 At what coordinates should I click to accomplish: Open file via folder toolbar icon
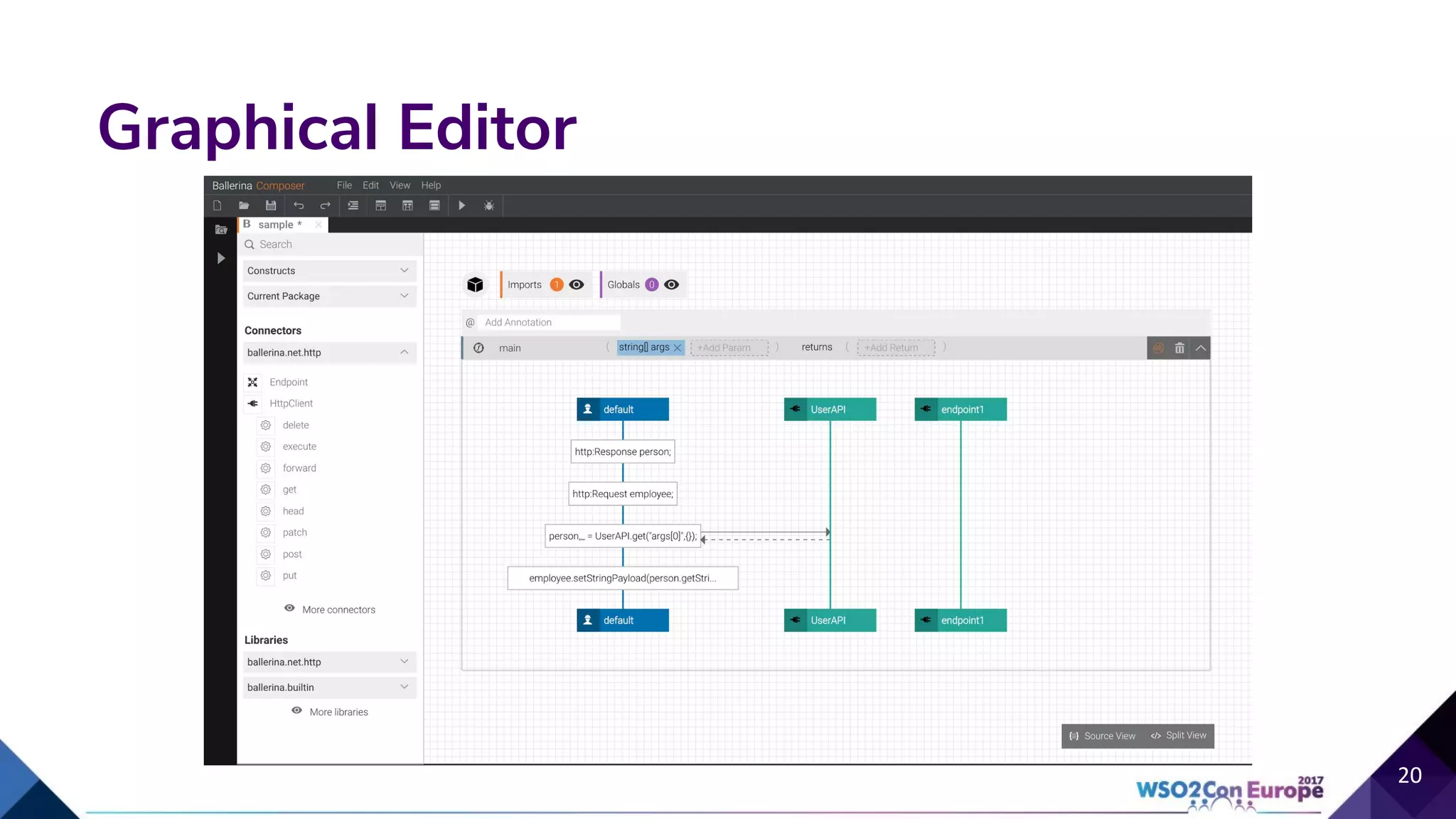pyautogui.click(x=244, y=205)
